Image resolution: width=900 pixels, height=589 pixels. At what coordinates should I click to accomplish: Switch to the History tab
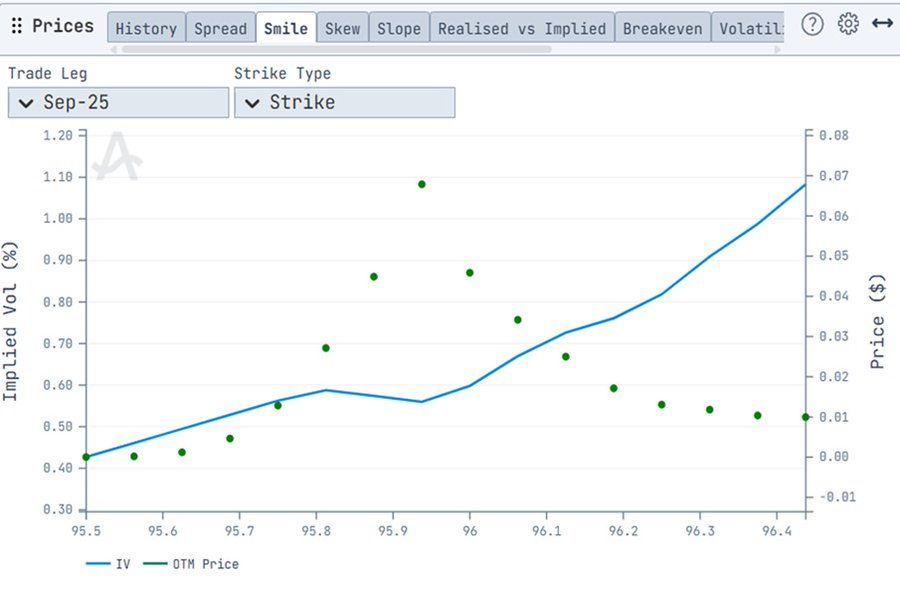point(146,28)
